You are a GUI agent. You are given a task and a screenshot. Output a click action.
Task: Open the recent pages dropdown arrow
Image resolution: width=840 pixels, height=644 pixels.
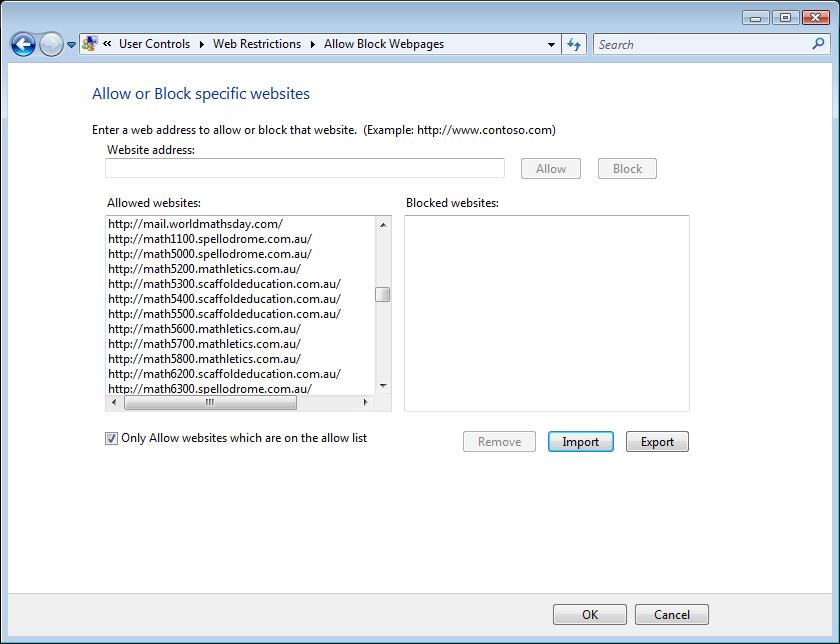71,45
